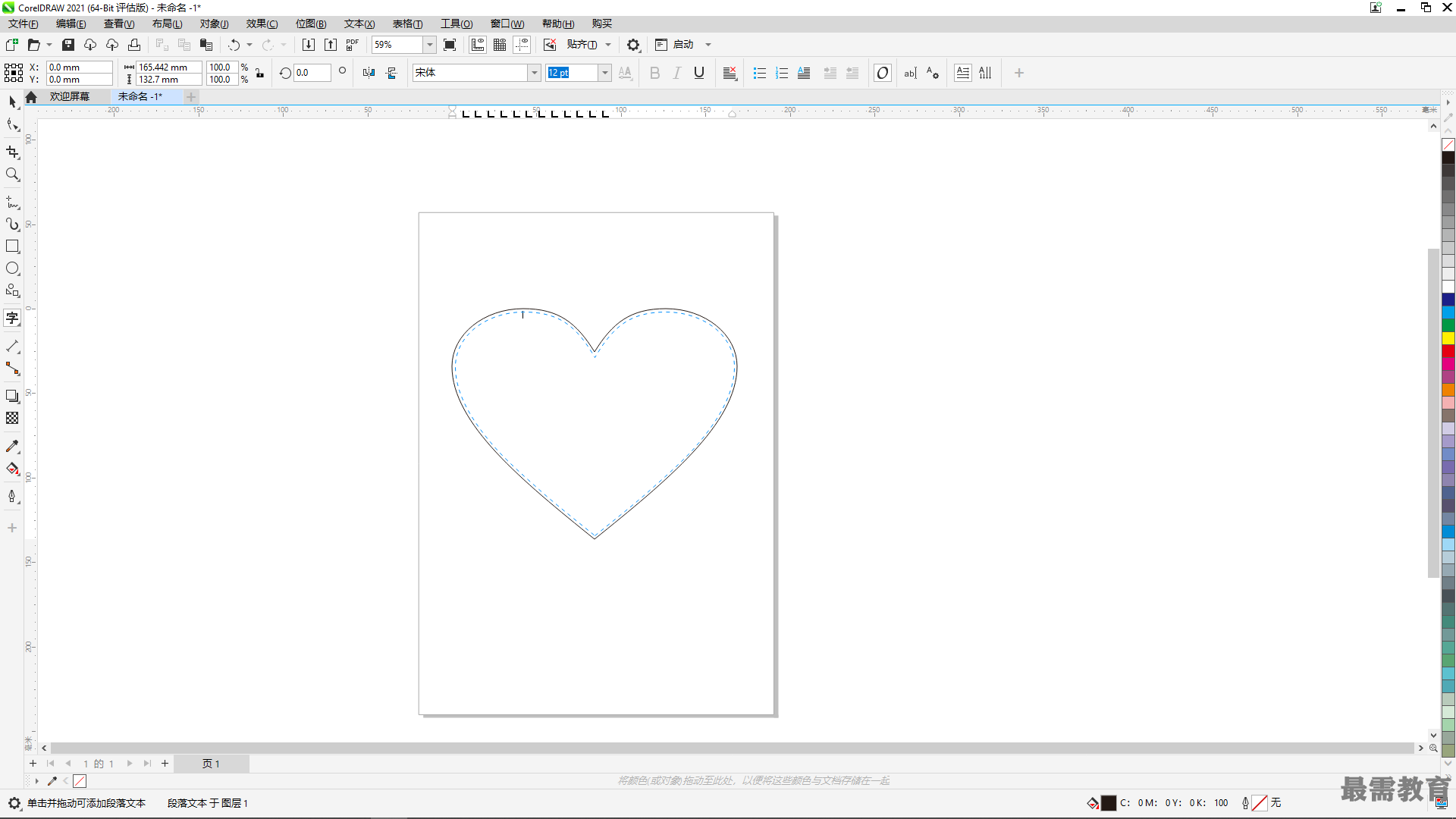Viewport: 1456px width, 819px height.
Task: Expand the Launch (启动) dropdown
Action: point(708,45)
